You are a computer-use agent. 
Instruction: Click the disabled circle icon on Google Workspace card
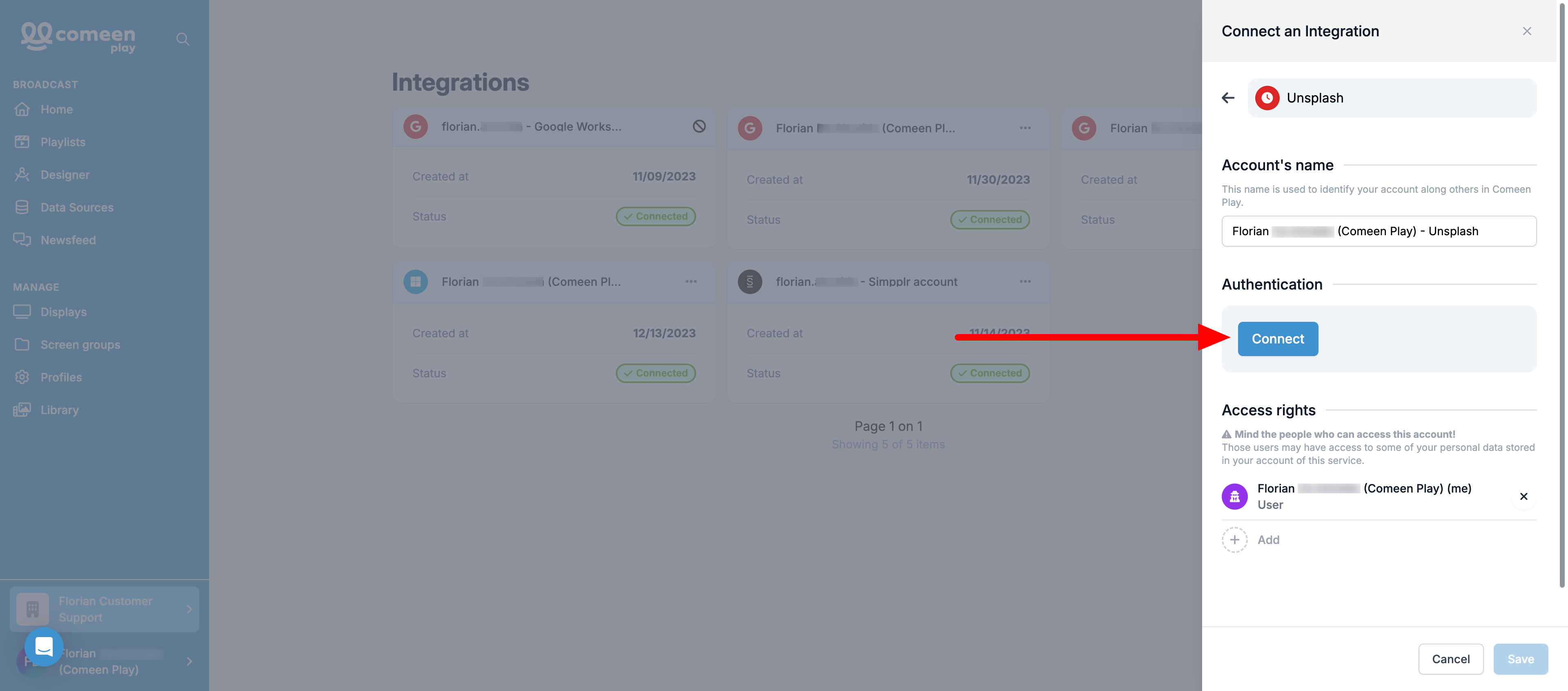pos(699,126)
